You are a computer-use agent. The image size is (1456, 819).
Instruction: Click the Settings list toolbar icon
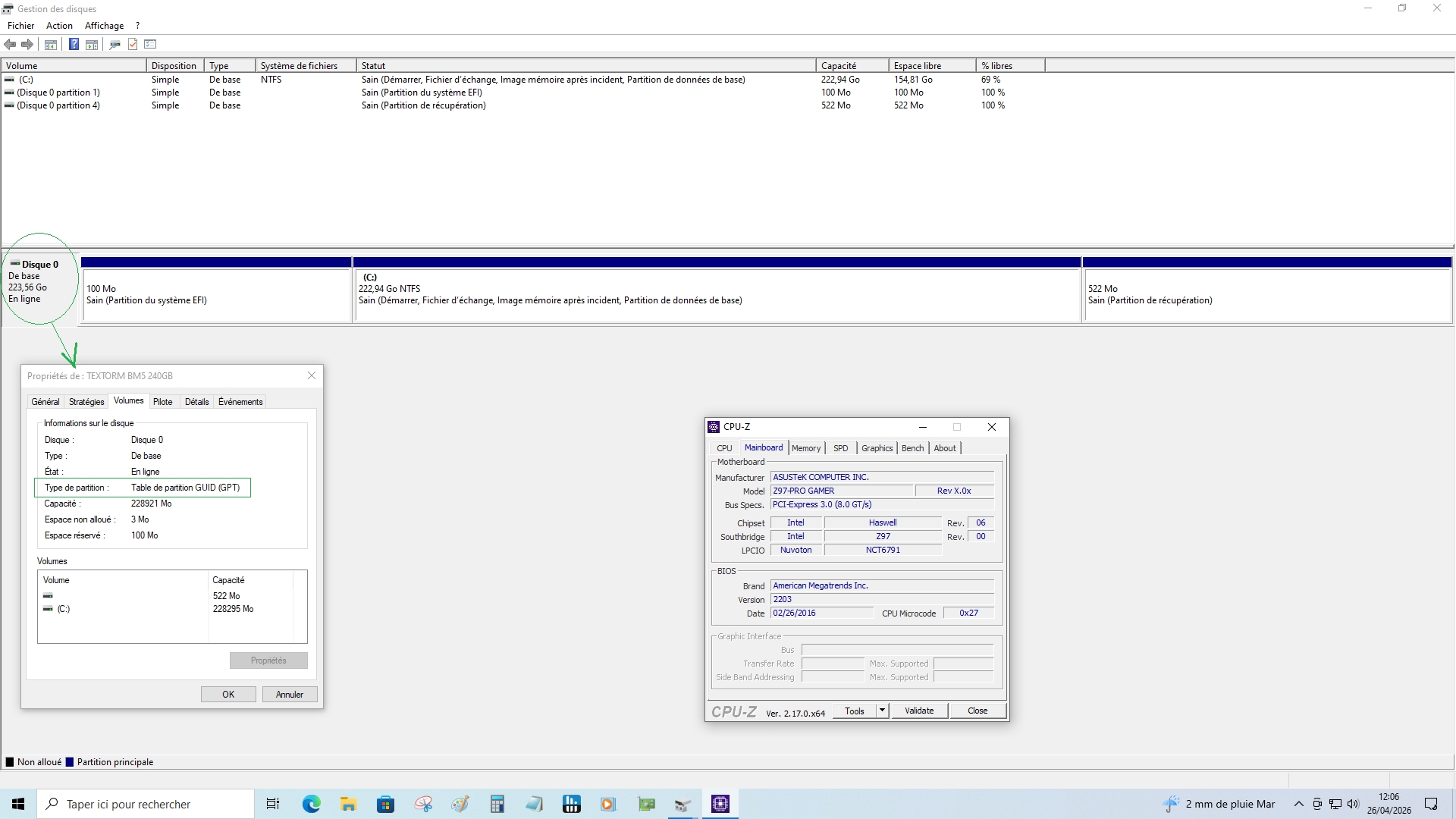coord(150,44)
